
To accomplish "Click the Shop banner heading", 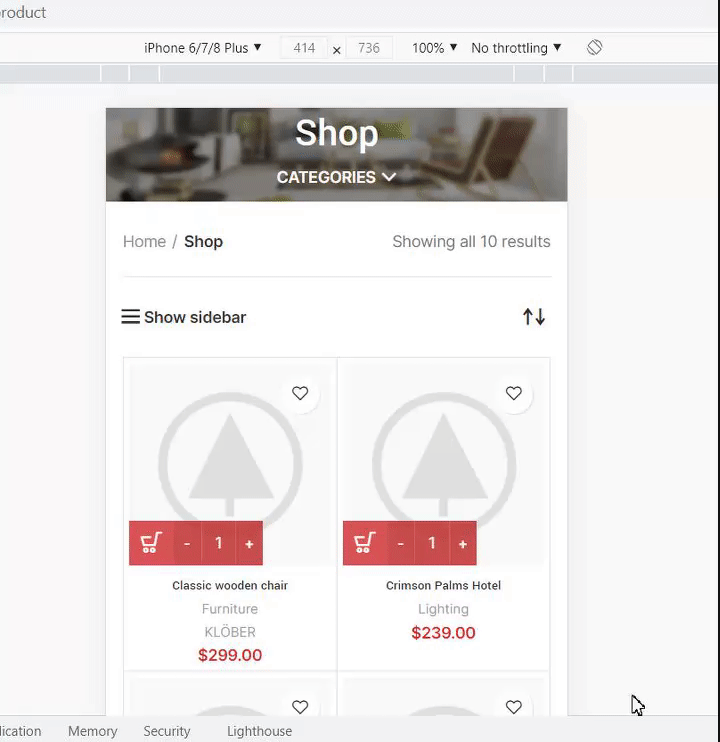I will [336, 133].
